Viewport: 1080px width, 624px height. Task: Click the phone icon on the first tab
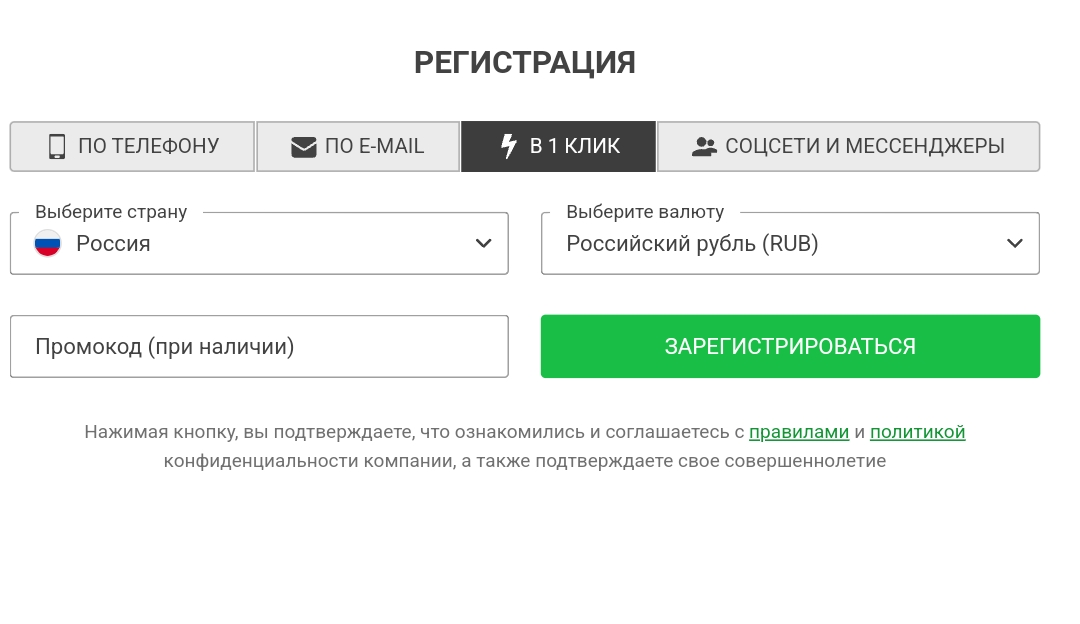pos(57,146)
